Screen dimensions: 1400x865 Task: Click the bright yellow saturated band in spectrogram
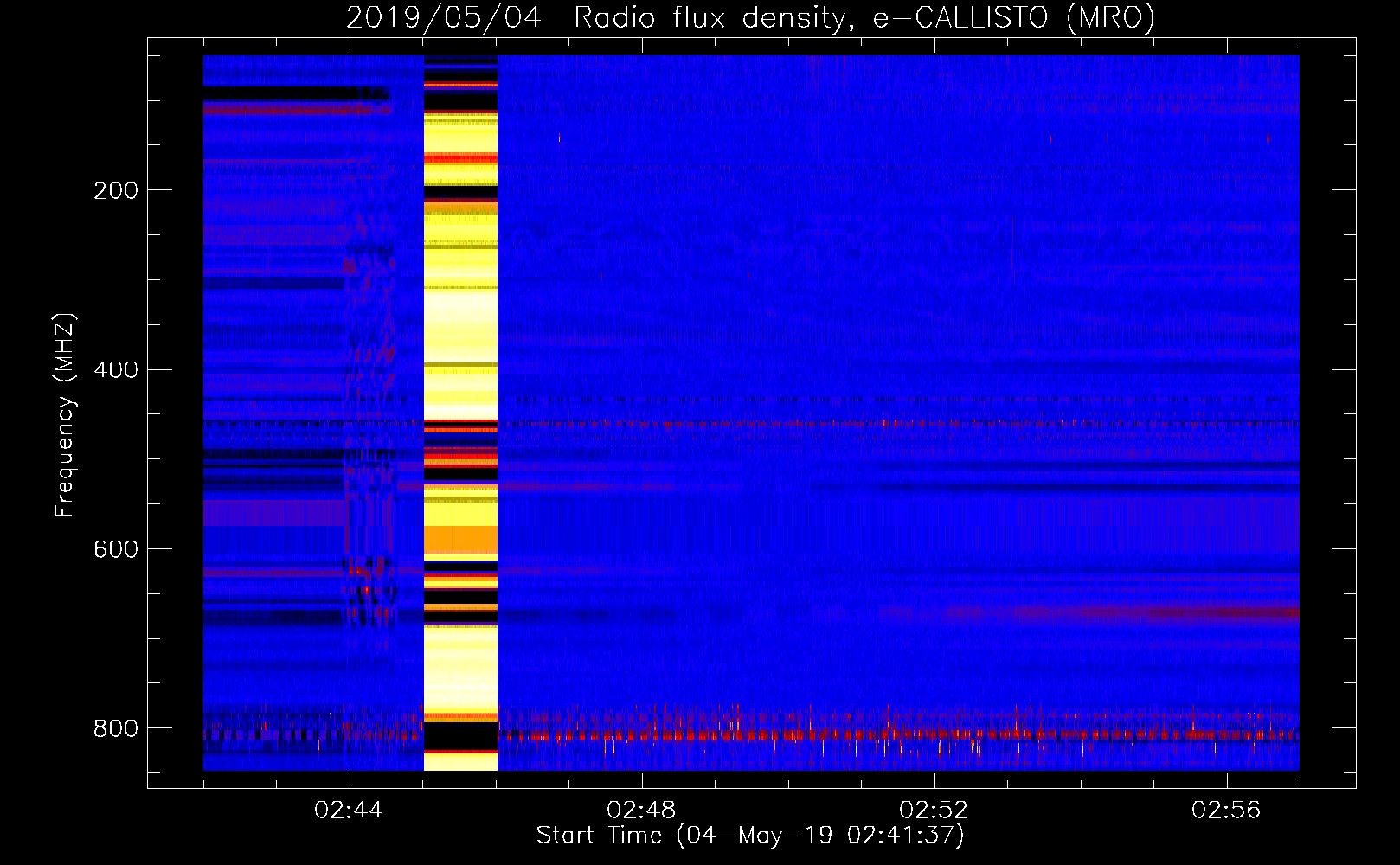coord(460,413)
